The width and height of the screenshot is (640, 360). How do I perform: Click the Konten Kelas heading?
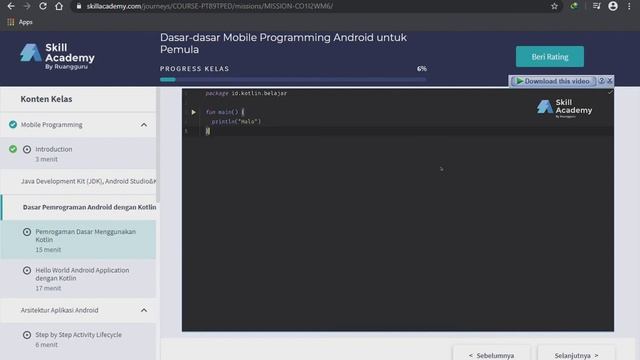coord(46,99)
